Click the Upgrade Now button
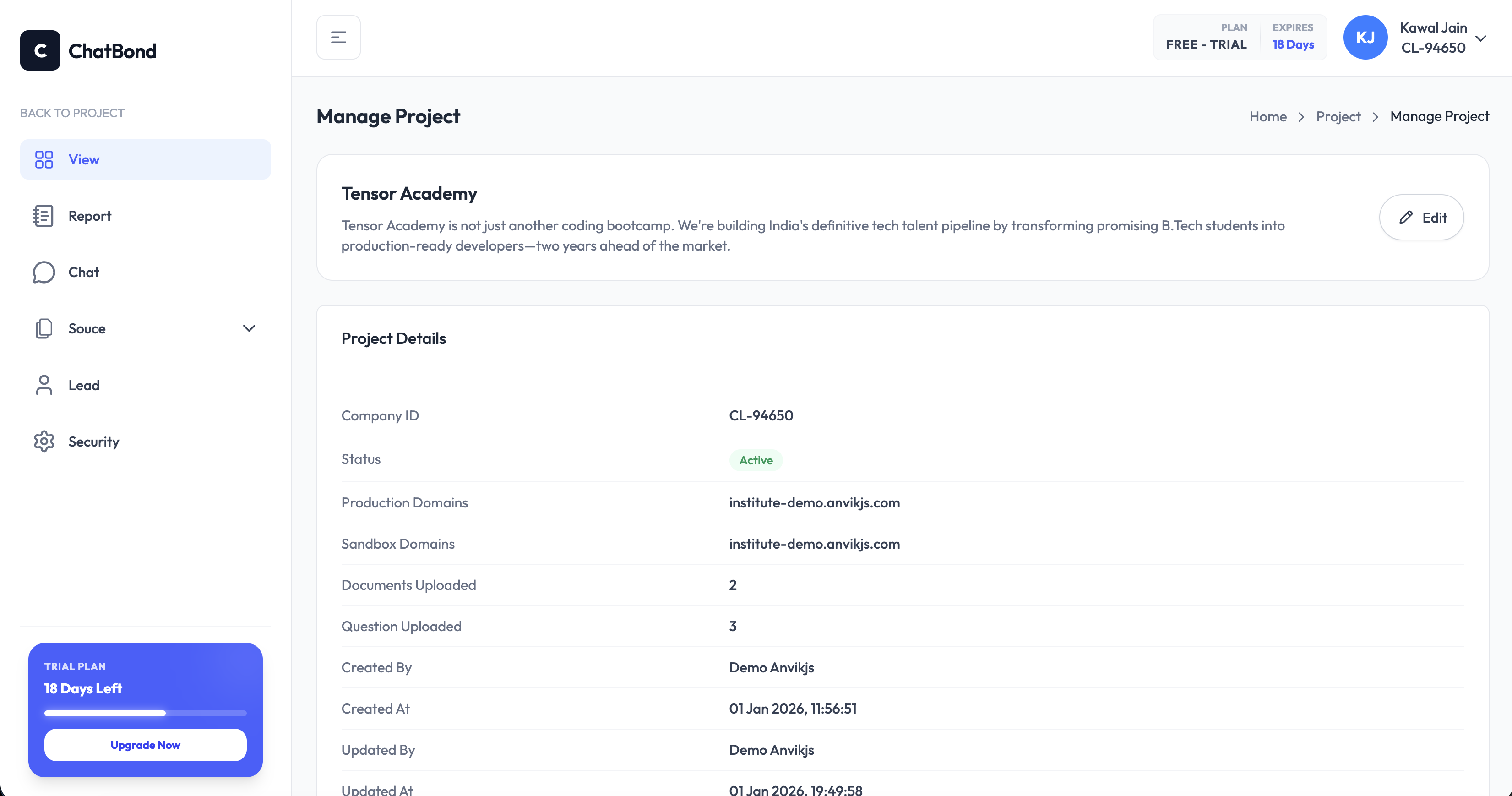The height and width of the screenshot is (796, 1512). click(x=145, y=744)
